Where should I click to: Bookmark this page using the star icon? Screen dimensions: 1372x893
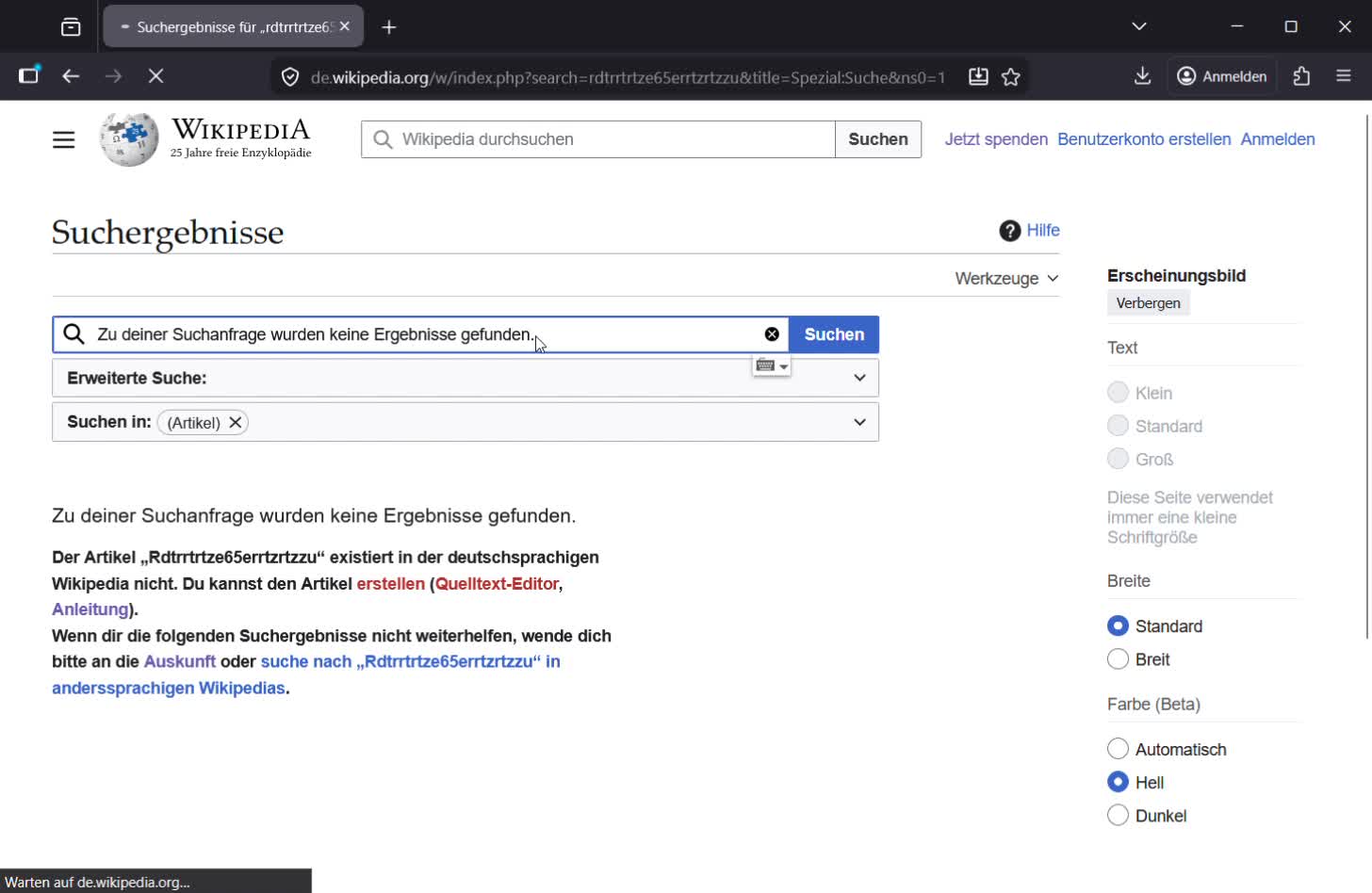[x=1009, y=76]
